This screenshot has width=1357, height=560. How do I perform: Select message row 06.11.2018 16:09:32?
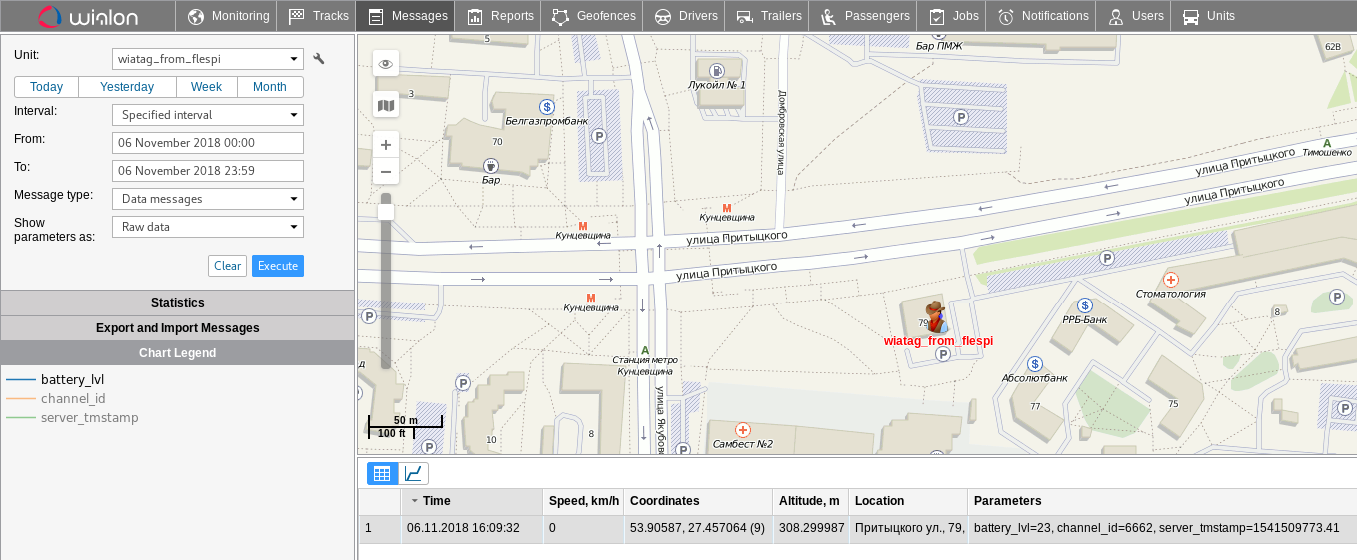(857, 527)
